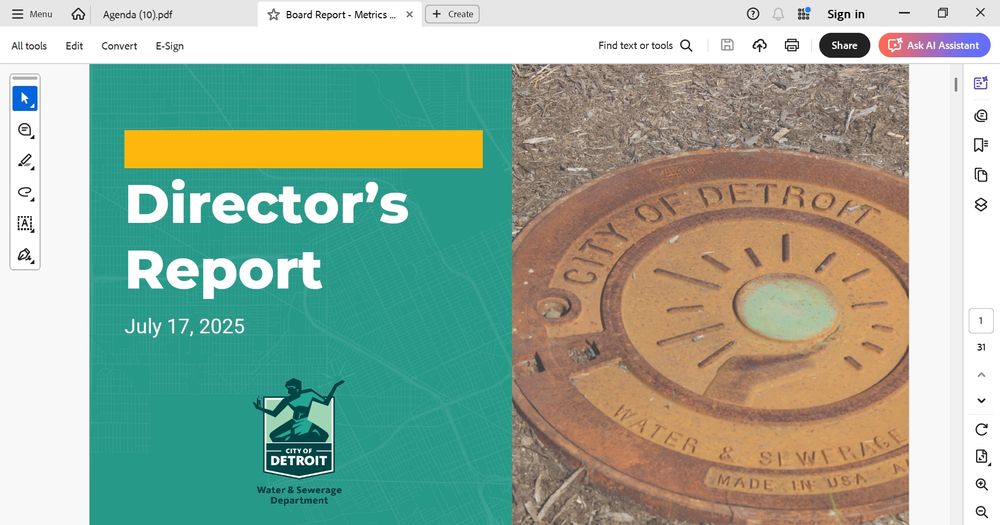Open the Menu hamburger button
The image size is (1000, 525).
point(32,14)
